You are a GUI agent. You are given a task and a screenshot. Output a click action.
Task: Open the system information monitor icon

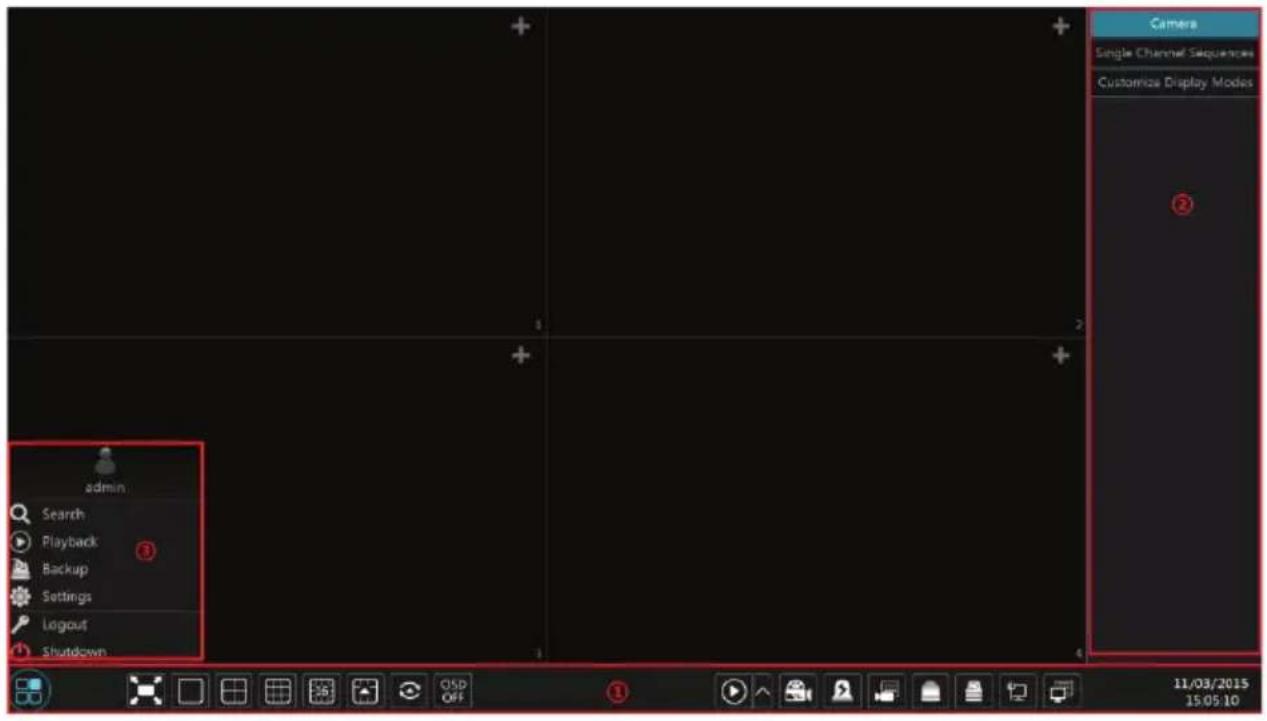pyautogui.click(x=1060, y=691)
